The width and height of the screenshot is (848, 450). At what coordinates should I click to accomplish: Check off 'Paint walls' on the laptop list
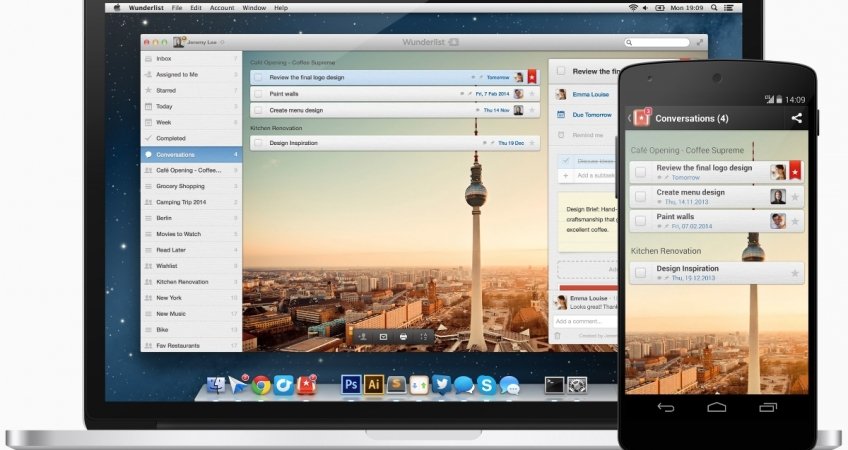[258, 94]
